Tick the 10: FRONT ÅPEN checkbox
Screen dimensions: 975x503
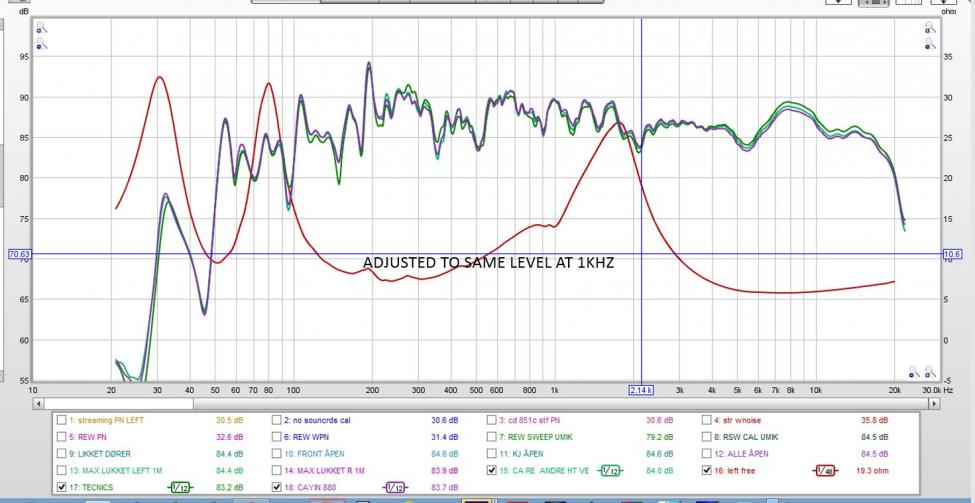coord(277,454)
